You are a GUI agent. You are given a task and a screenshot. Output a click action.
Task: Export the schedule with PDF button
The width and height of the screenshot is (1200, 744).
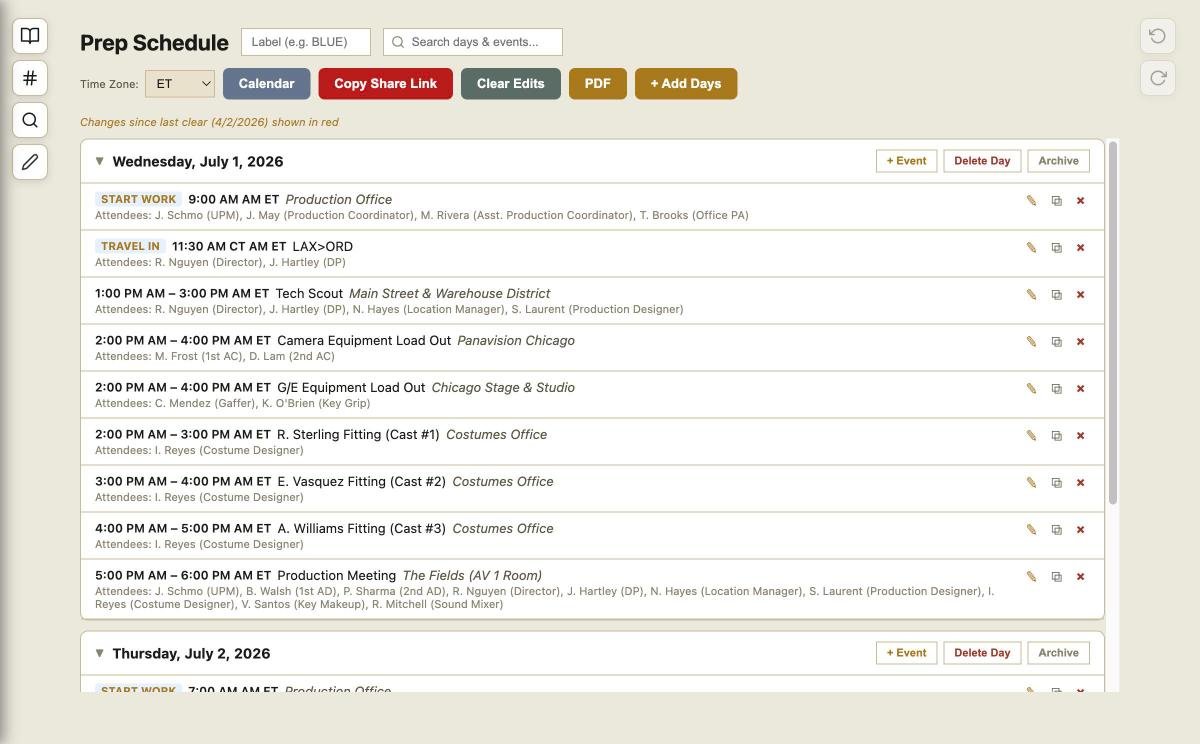pos(597,84)
